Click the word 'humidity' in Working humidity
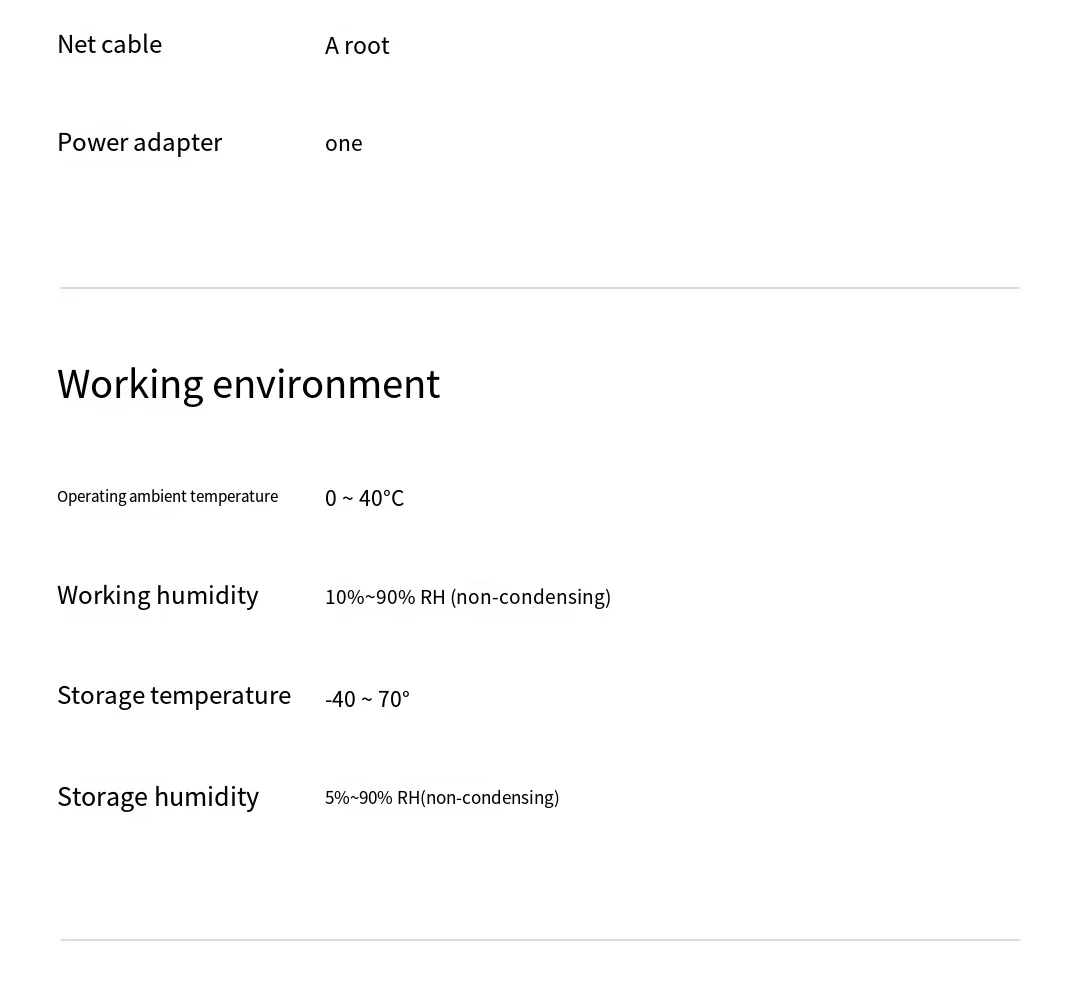The height and width of the screenshot is (1000, 1080). [x=207, y=596]
